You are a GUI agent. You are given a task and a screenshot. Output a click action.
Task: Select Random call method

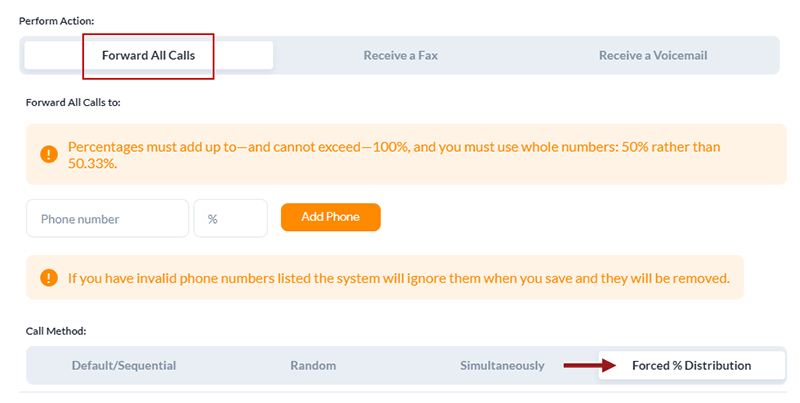click(x=313, y=365)
